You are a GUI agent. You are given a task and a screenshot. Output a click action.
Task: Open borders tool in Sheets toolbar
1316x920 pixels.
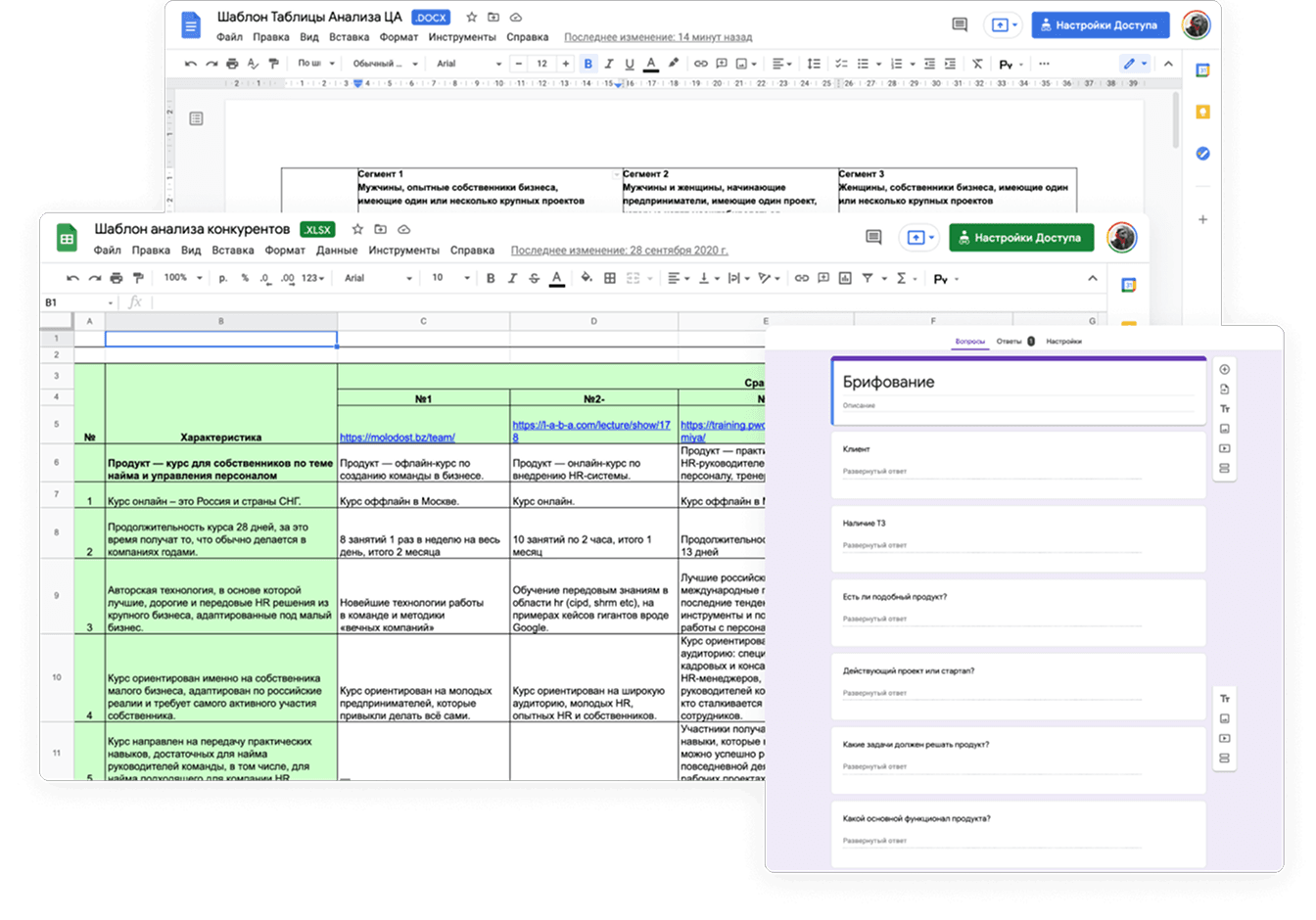click(610, 278)
